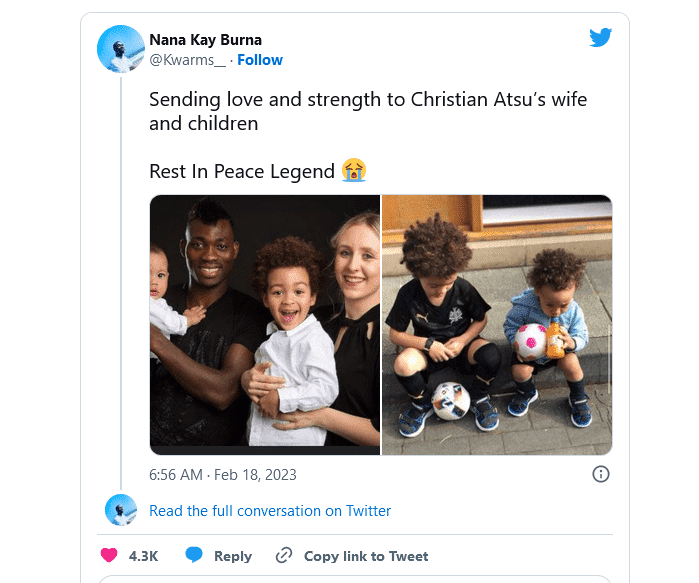Click the chain link icon
Viewport: 699px width, 583px height.
pyautogui.click(x=284, y=555)
